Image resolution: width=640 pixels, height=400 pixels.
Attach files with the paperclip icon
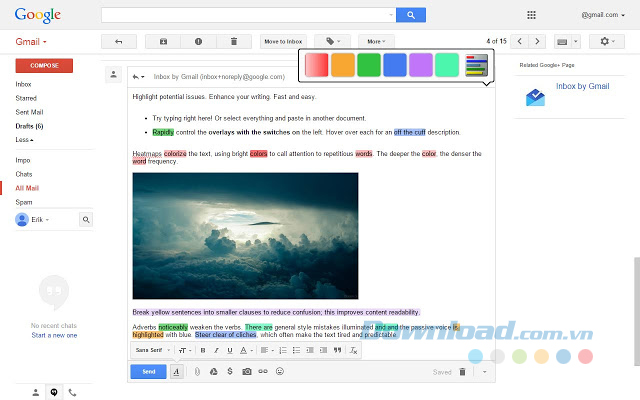click(197, 372)
